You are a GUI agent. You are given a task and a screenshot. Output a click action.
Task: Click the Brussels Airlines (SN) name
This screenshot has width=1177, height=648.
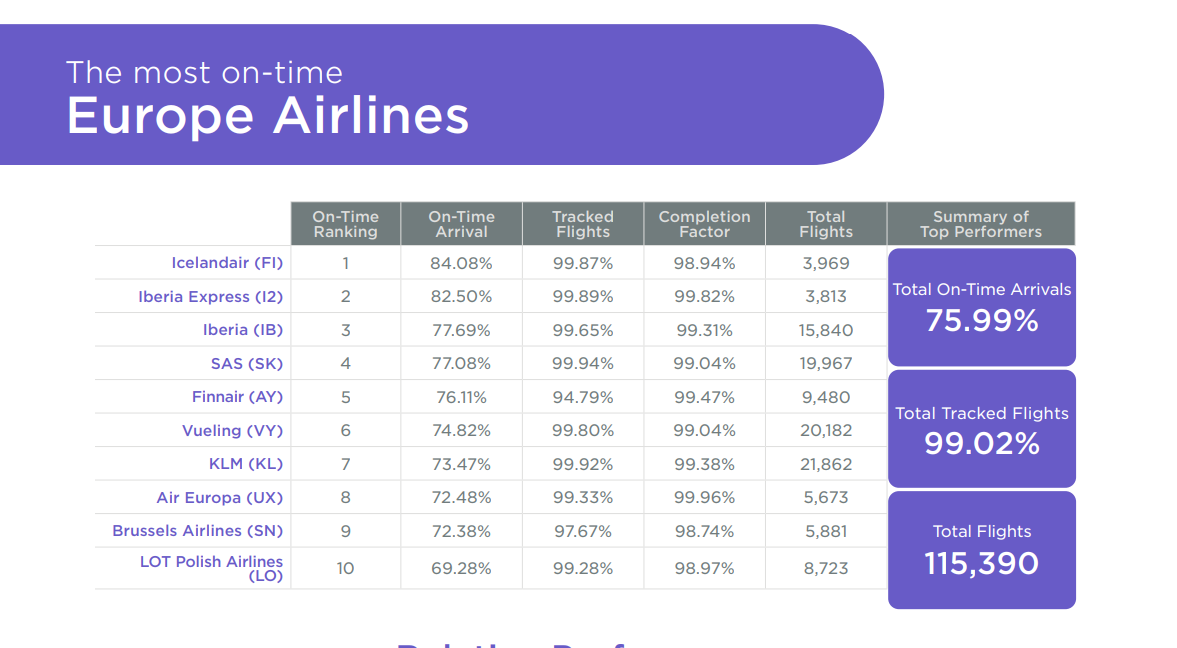coord(197,531)
